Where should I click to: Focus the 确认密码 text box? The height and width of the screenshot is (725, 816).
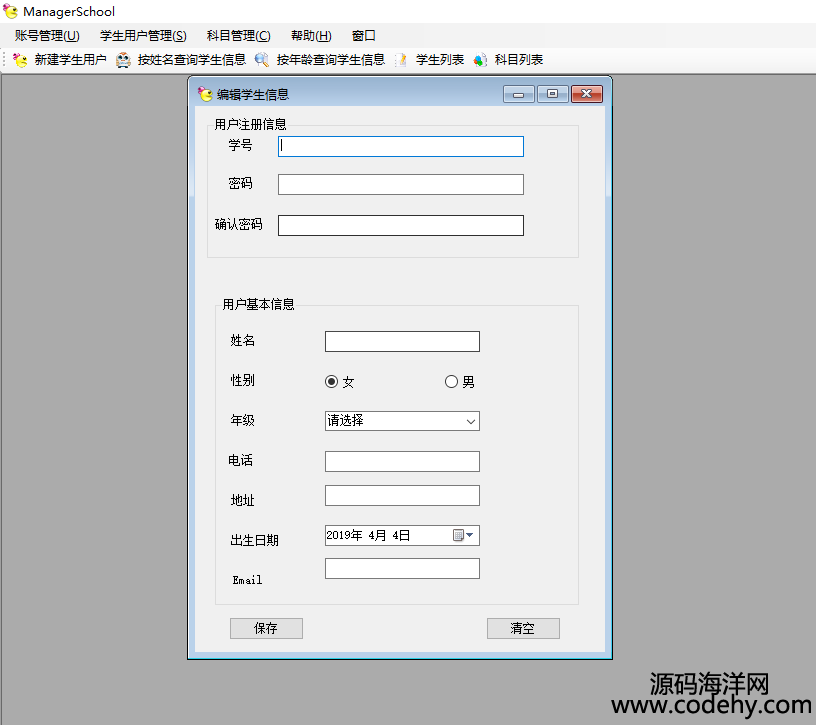click(401, 225)
